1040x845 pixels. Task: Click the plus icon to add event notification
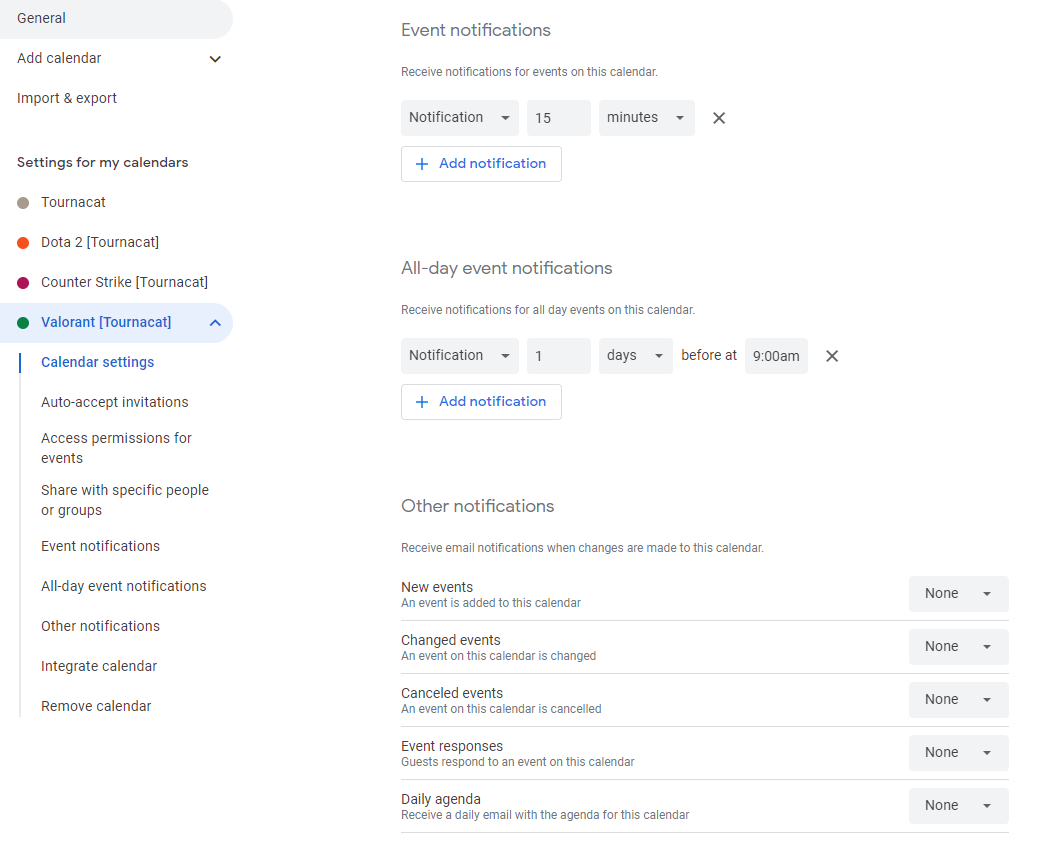click(x=421, y=163)
